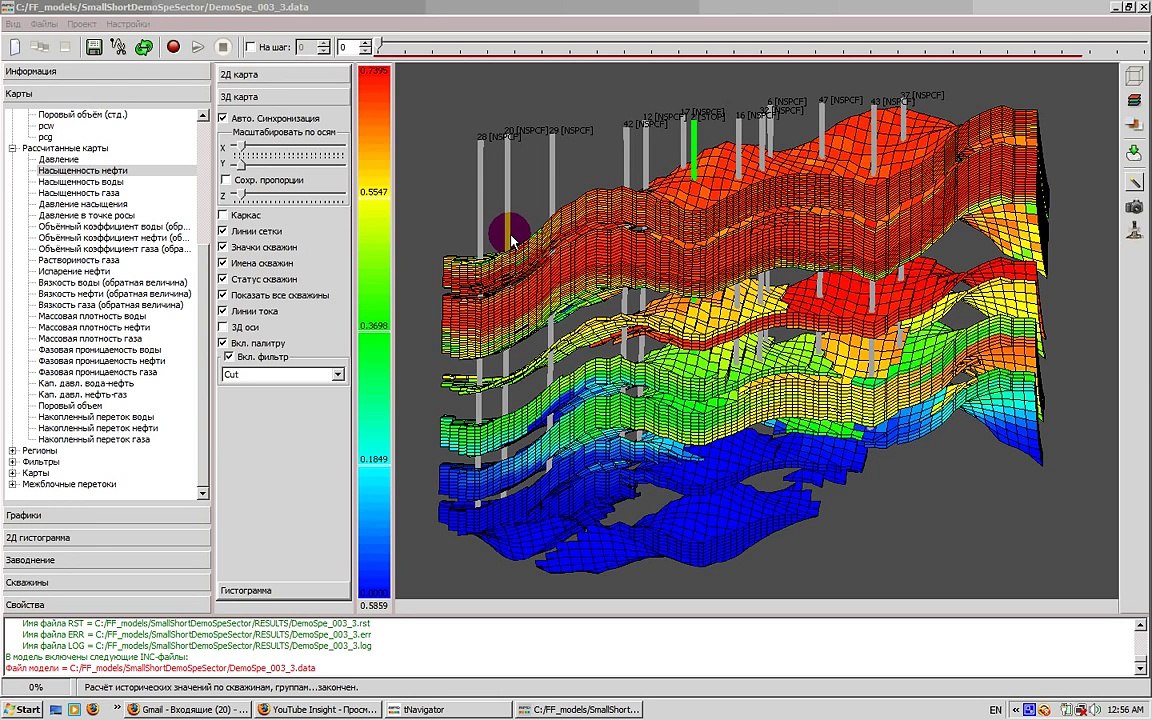Screen dimensions: 1152x720
Task: Collapse the 'Рассчитанные карты' tree node
Action: click(12, 148)
